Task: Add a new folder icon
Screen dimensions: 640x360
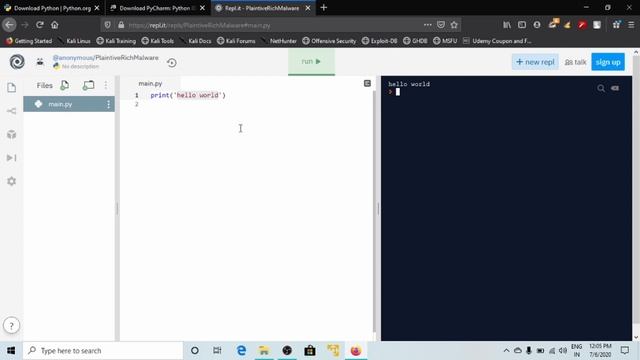Action: (88, 85)
